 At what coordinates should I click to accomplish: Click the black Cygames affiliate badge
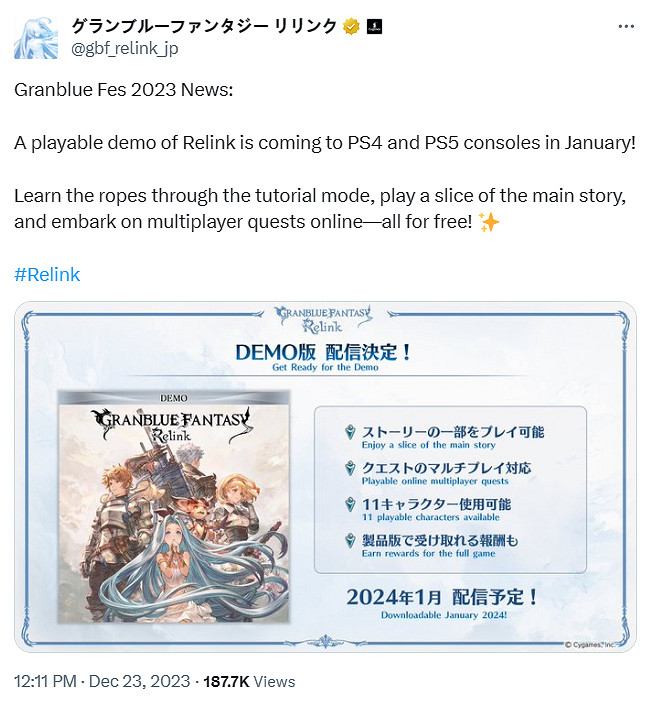(x=374, y=27)
